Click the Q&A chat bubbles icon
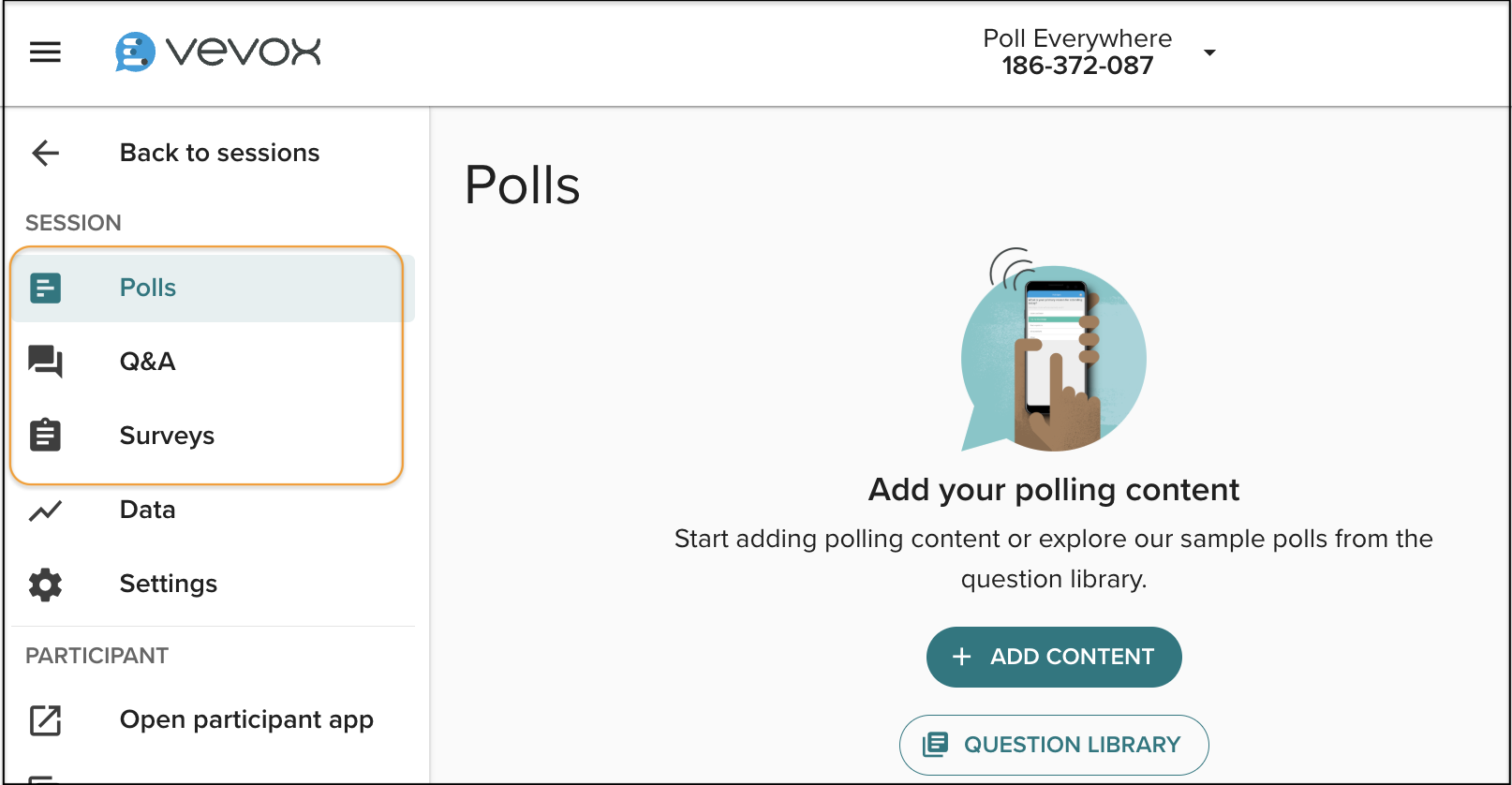The width and height of the screenshot is (1512, 785). (x=45, y=362)
